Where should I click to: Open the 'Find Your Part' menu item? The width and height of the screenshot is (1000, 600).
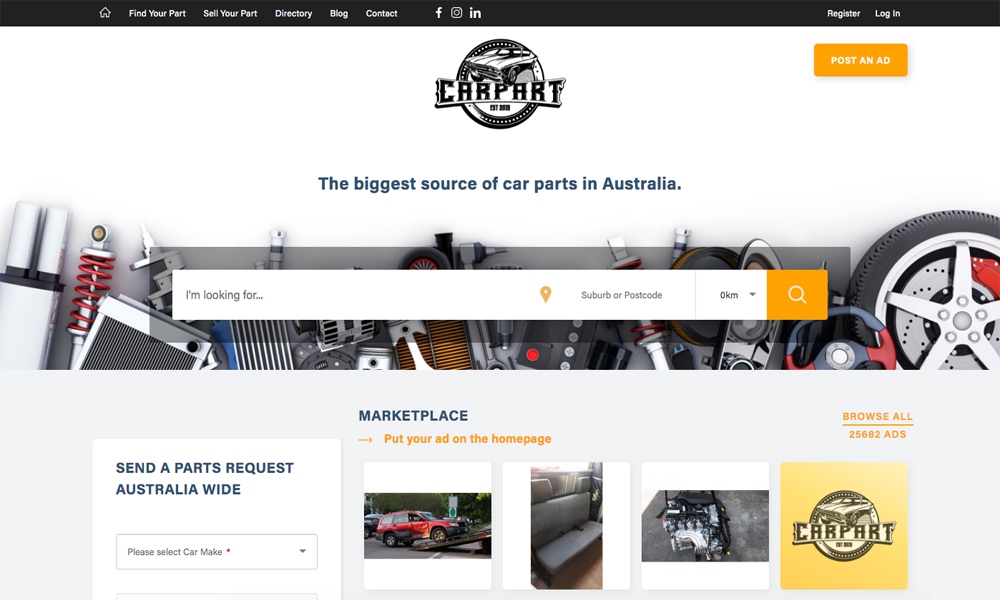(157, 14)
